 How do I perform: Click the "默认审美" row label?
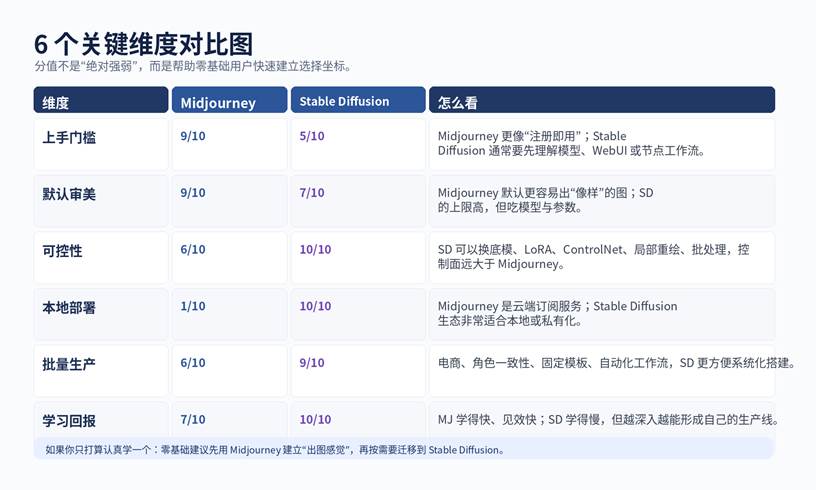(69, 194)
